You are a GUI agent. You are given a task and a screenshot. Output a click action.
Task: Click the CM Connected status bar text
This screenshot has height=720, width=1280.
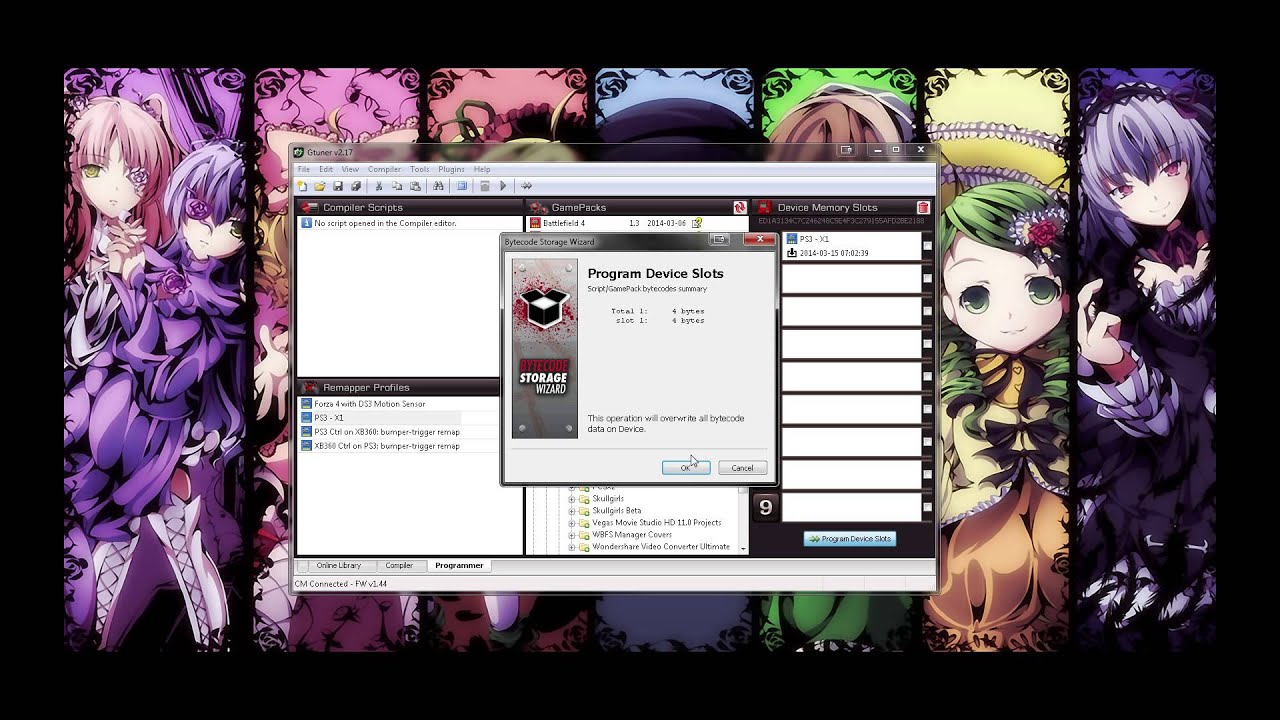coord(340,584)
